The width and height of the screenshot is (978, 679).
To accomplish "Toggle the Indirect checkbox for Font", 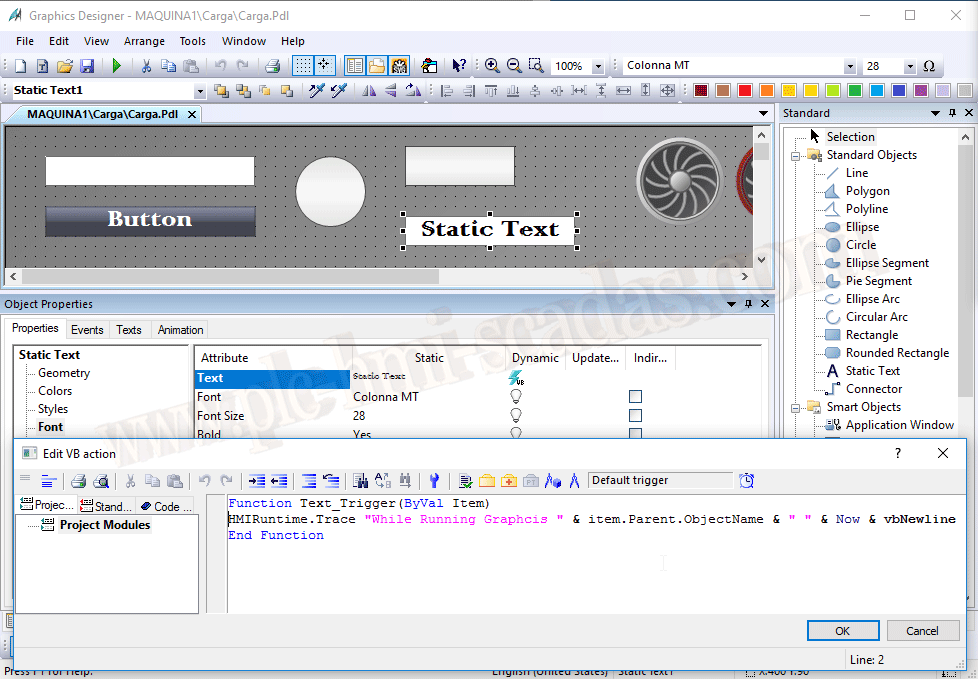I will pos(635,397).
